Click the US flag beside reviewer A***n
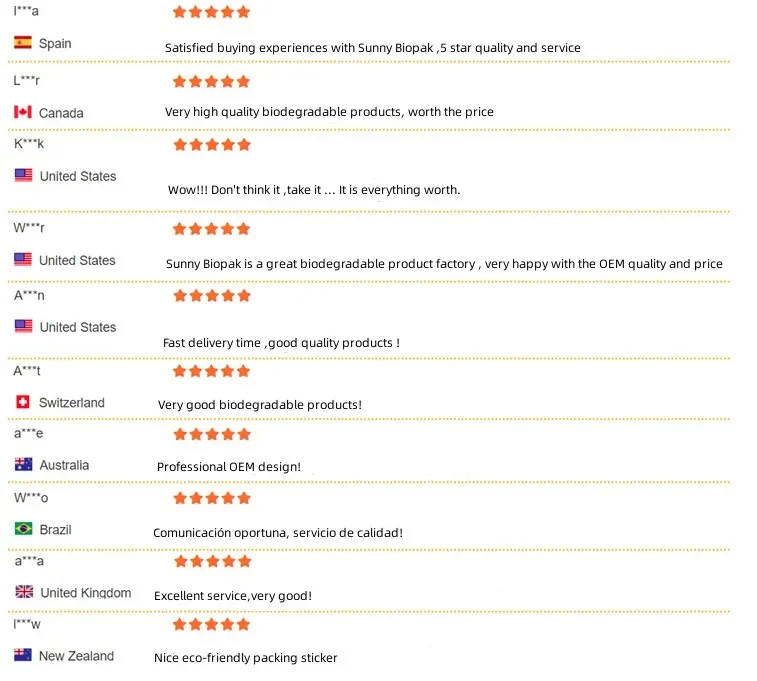This screenshot has height=681, width=757. [24, 326]
